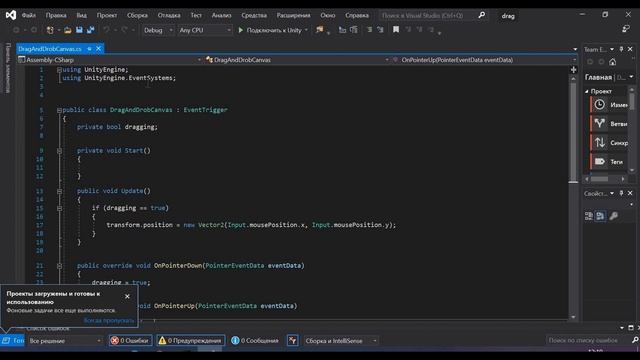Open the Сборка и IntelliSense dropdown

(x=341, y=340)
